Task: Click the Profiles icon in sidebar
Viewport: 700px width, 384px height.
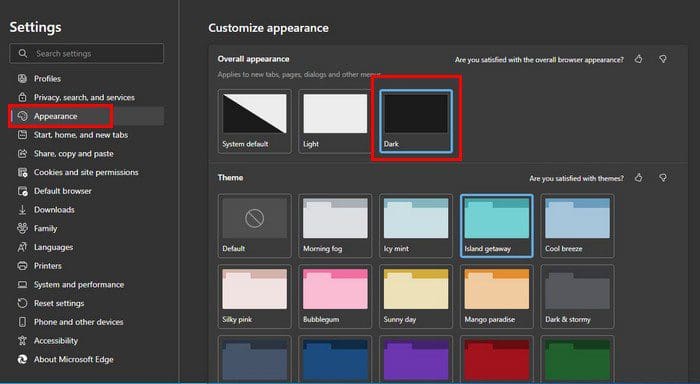Action: point(22,79)
